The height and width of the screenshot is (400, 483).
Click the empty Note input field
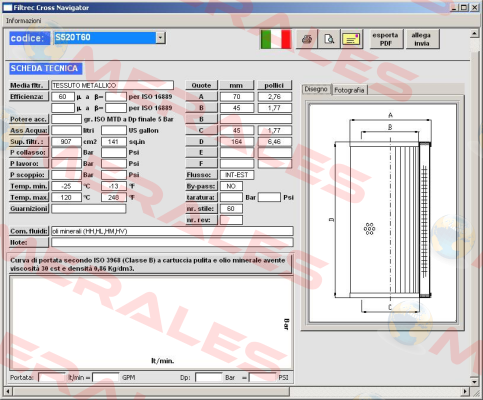coord(172,242)
